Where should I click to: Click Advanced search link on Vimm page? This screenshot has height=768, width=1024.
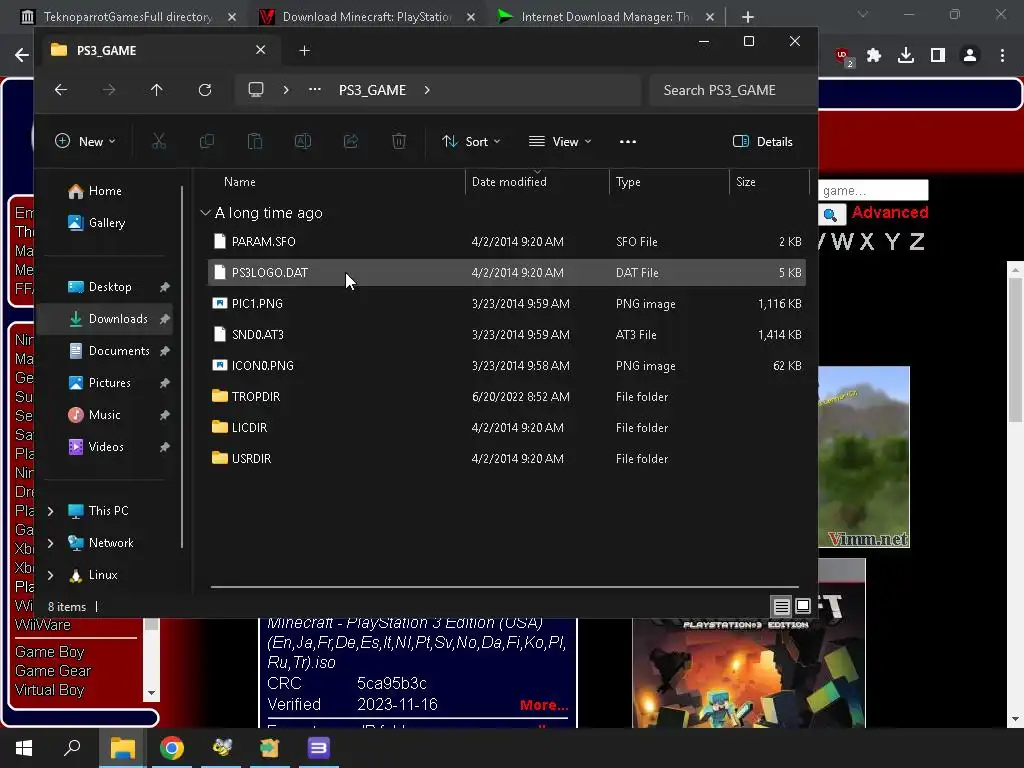pyautogui.click(x=889, y=213)
